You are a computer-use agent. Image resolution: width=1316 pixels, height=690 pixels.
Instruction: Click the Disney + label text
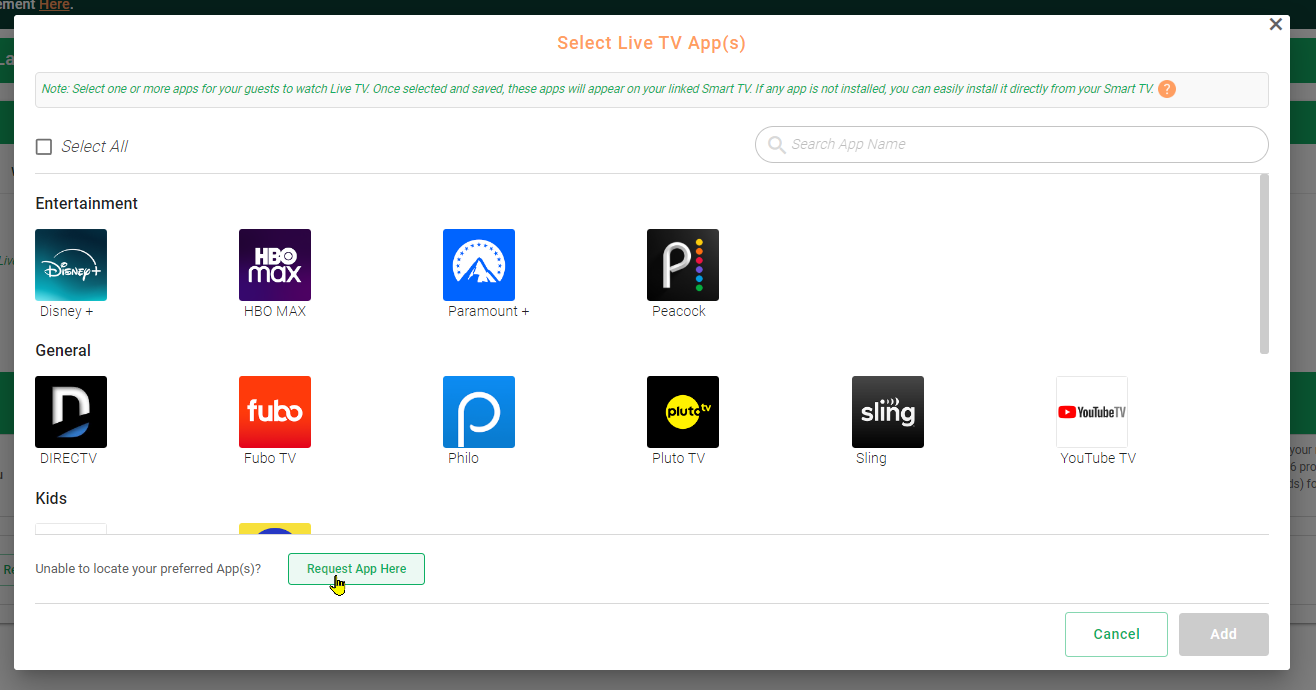point(66,311)
